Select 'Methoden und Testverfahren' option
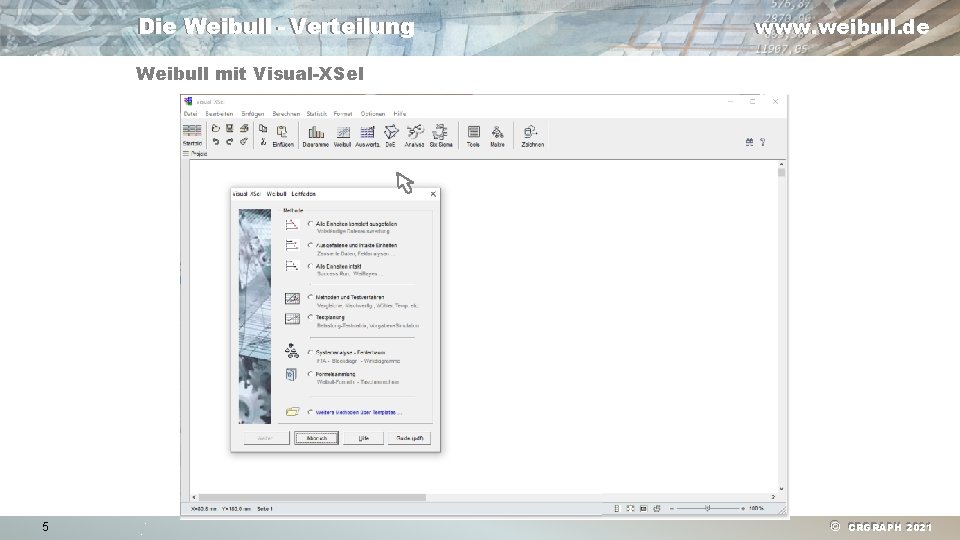This screenshot has width=960, height=540. [310, 297]
